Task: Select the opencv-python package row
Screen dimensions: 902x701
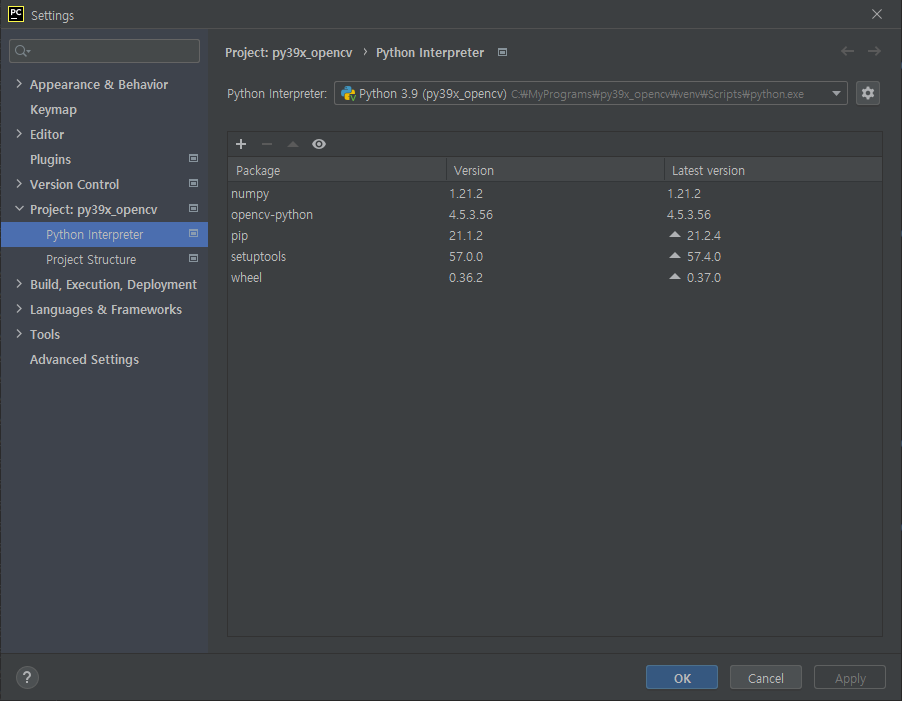Action: point(555,214)
